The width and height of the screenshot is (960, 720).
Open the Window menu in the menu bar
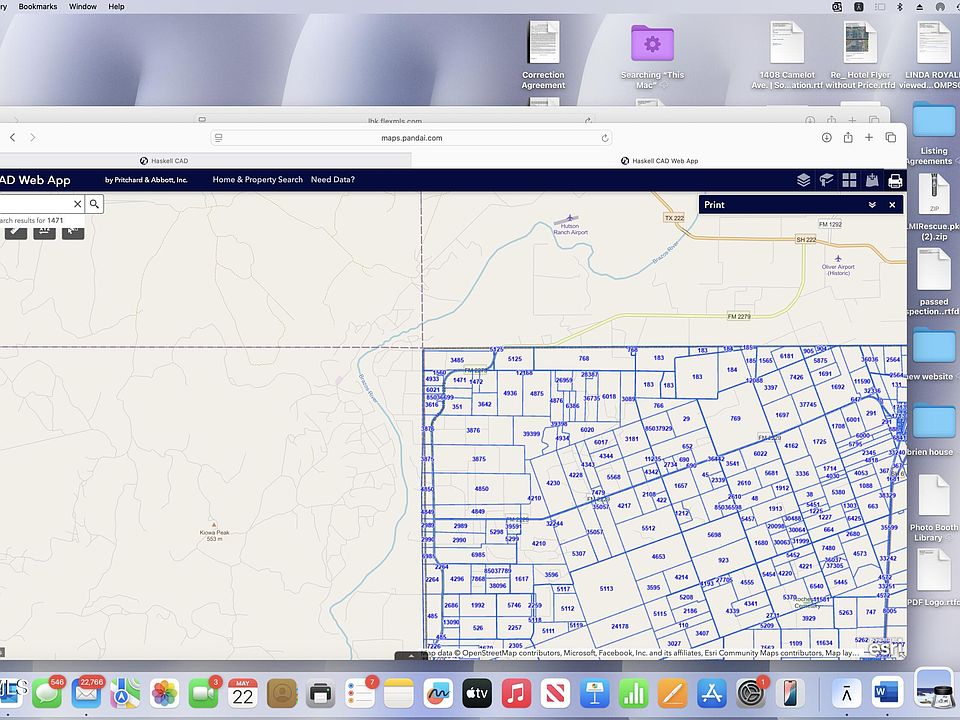click(82, 6)
